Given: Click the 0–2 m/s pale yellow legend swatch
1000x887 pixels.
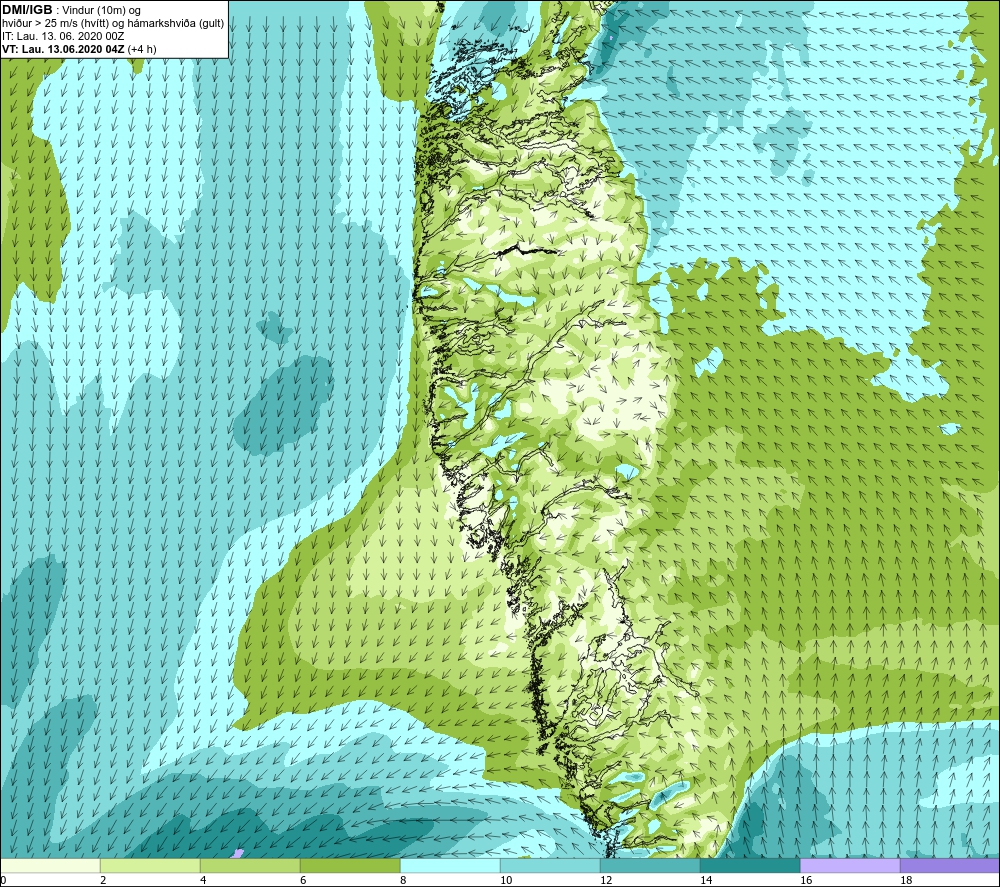Looking at the screenshot, I should pyautogui.click(x=50, y=865).
